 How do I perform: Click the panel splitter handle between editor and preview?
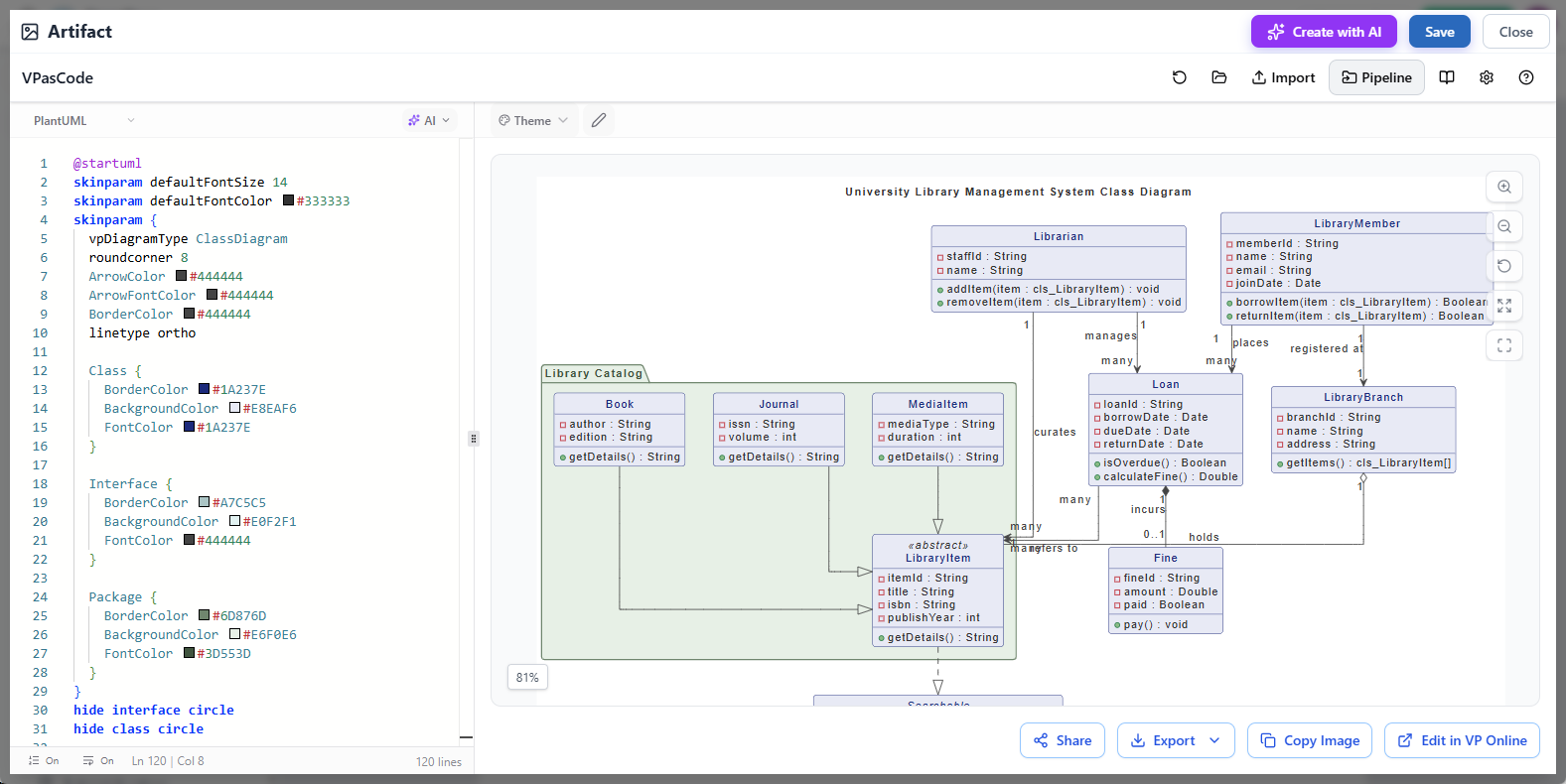coord(474,438)
